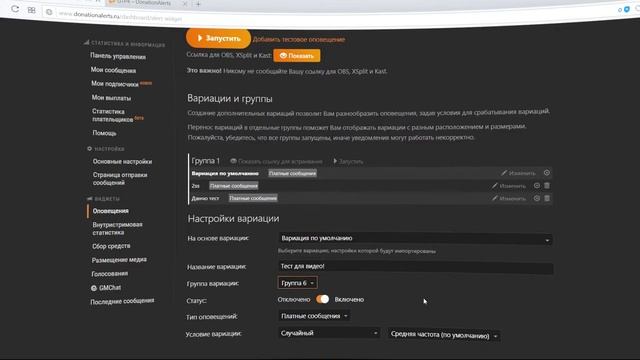Viewport: 640px width, 360px height.
Task: Toggle the Статус switch
Action: (322, 299)
